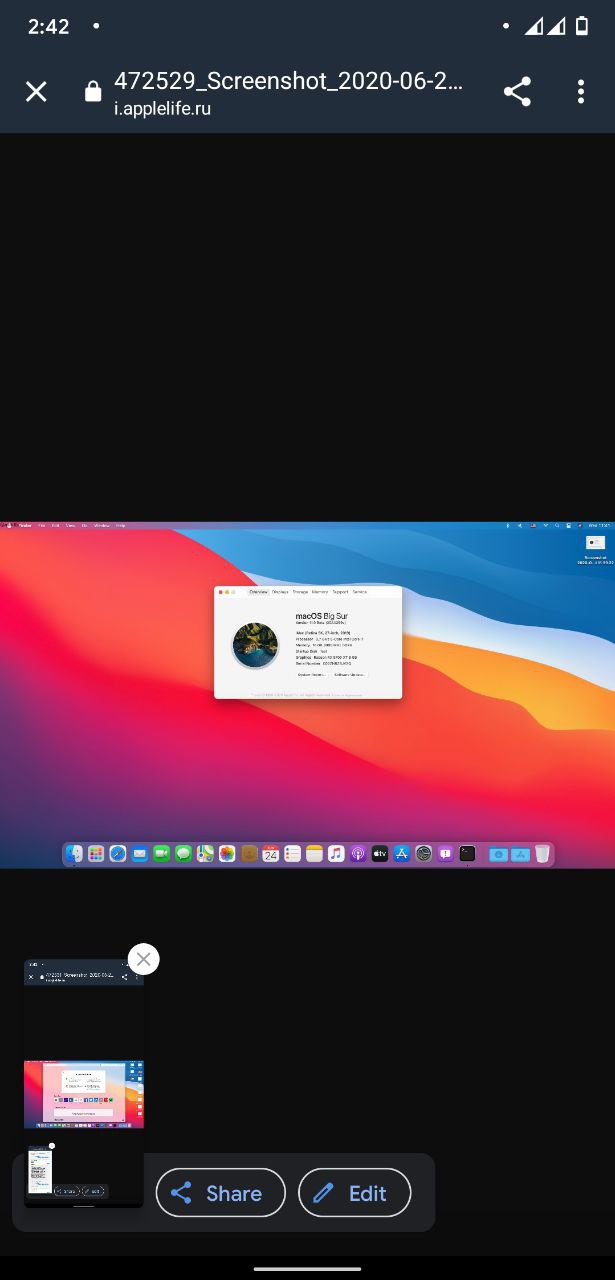Open Messages from the dock
The width and height of the screenshot is (615, 1280).
point(183,854)
